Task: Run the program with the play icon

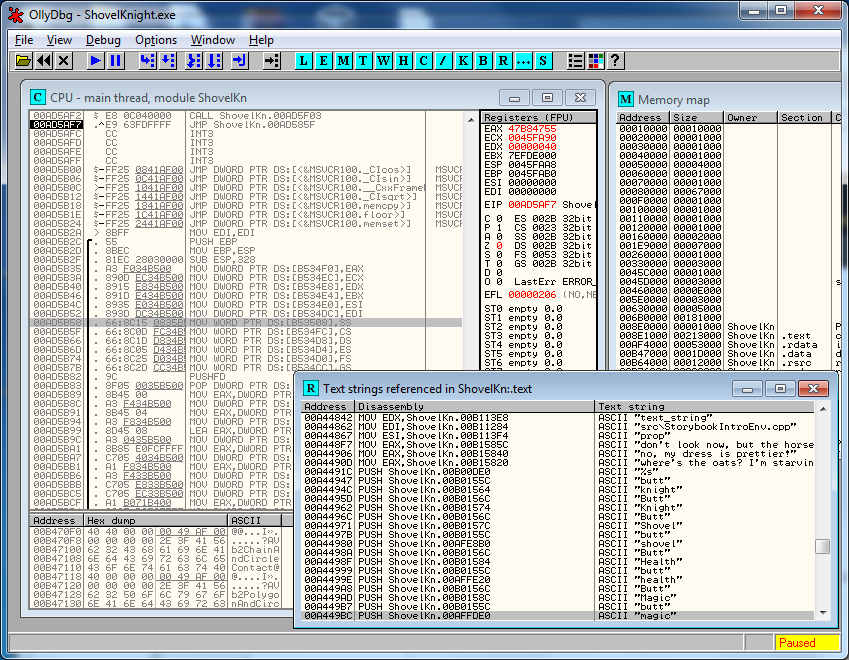Action: pyautogui.click(x=95, y=61)
